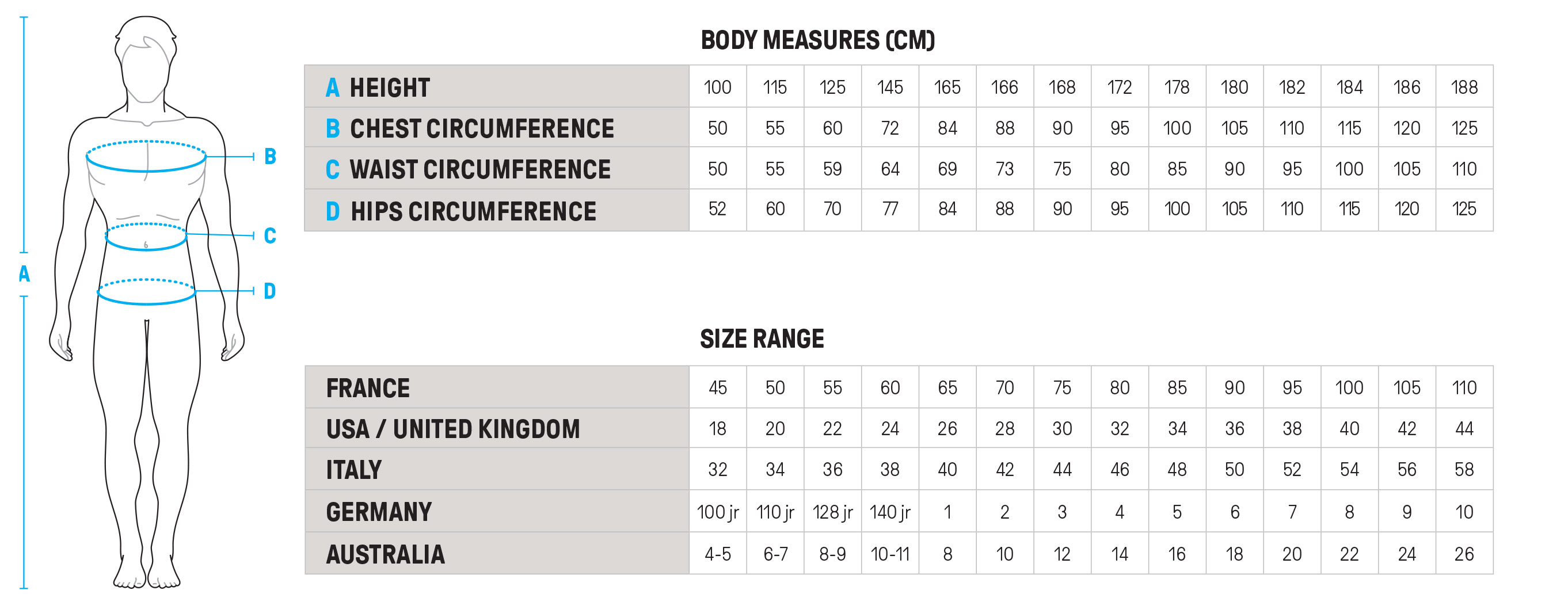This screenshot has height=605, width=1568.
Task: Select the HIPS CIRCUMFERENCE row label
Action: (x=473, y=211)
